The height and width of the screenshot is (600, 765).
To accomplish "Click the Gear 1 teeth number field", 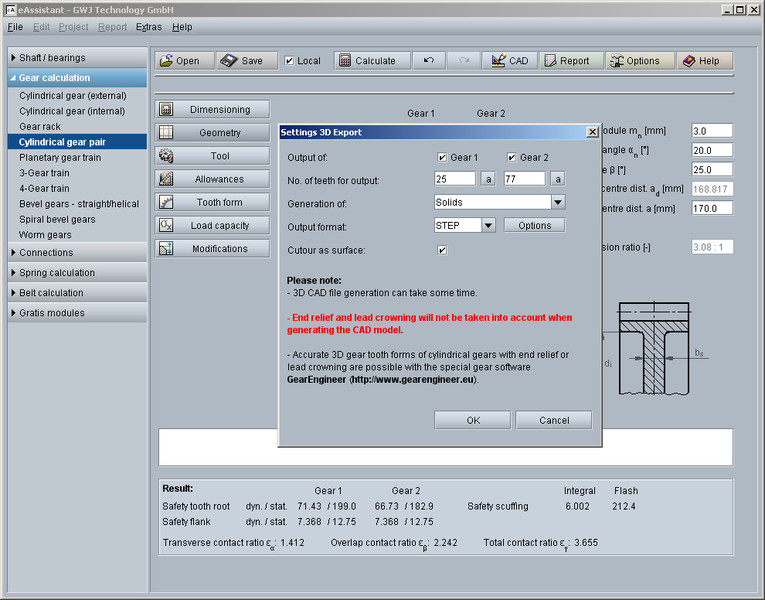I will coord(454,179).
